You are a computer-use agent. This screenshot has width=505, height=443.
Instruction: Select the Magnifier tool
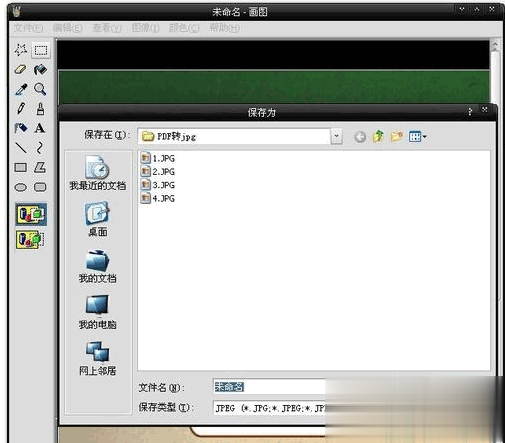point(40,89)
